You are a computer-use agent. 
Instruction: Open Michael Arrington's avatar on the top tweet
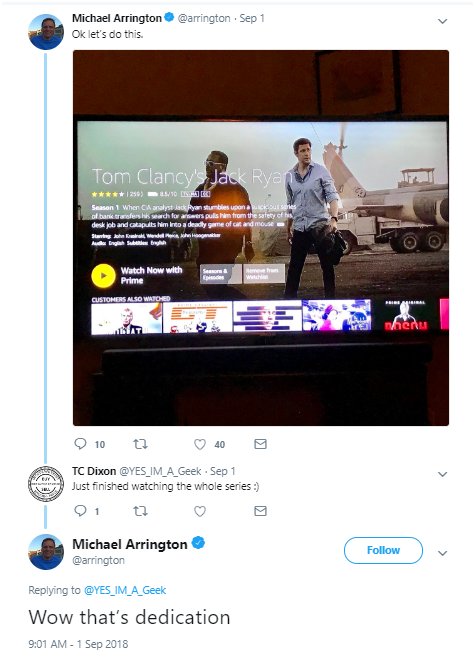(x=46, y=32)
